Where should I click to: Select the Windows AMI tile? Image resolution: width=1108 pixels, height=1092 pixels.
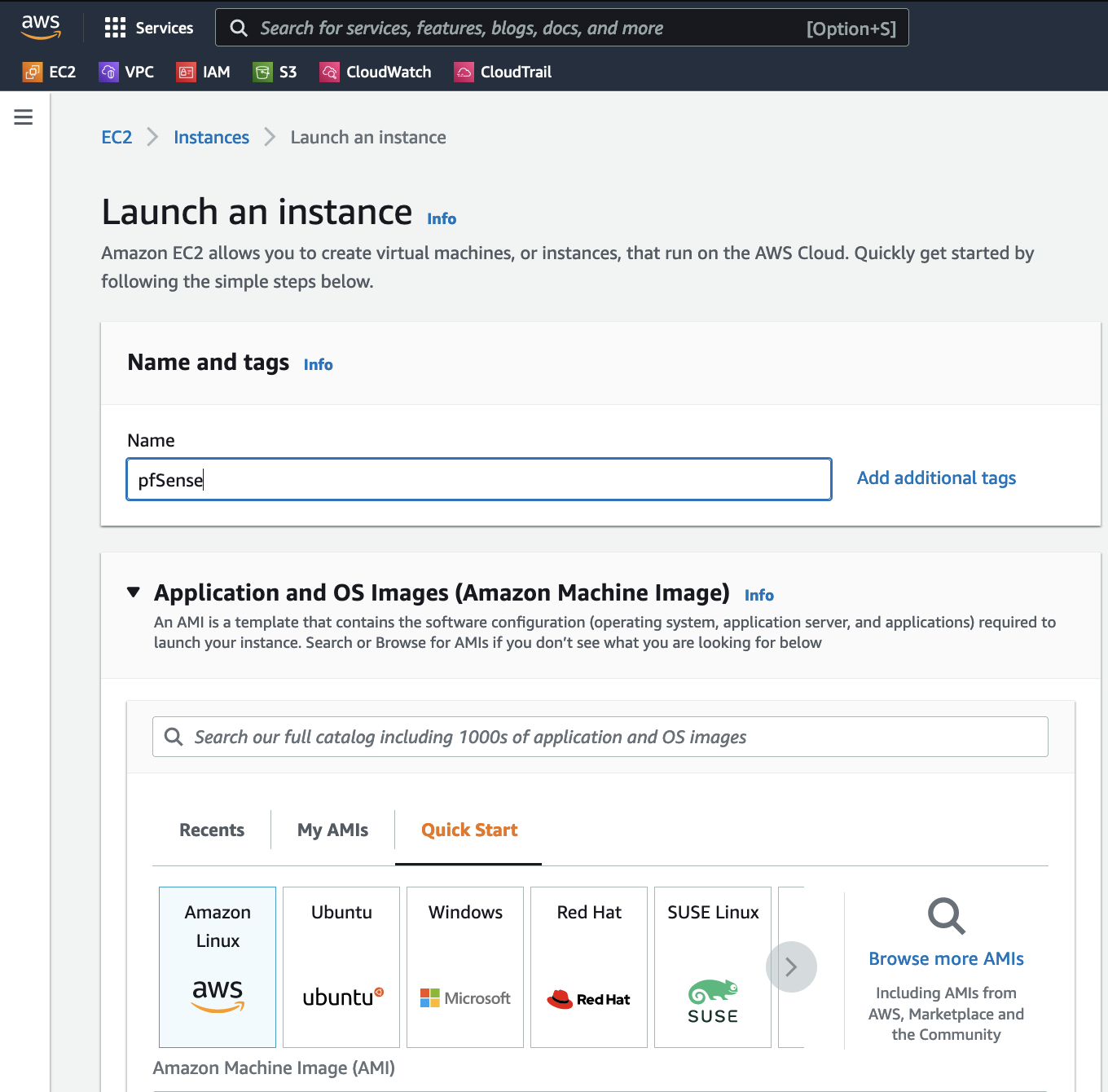click(x=465, y=967)
